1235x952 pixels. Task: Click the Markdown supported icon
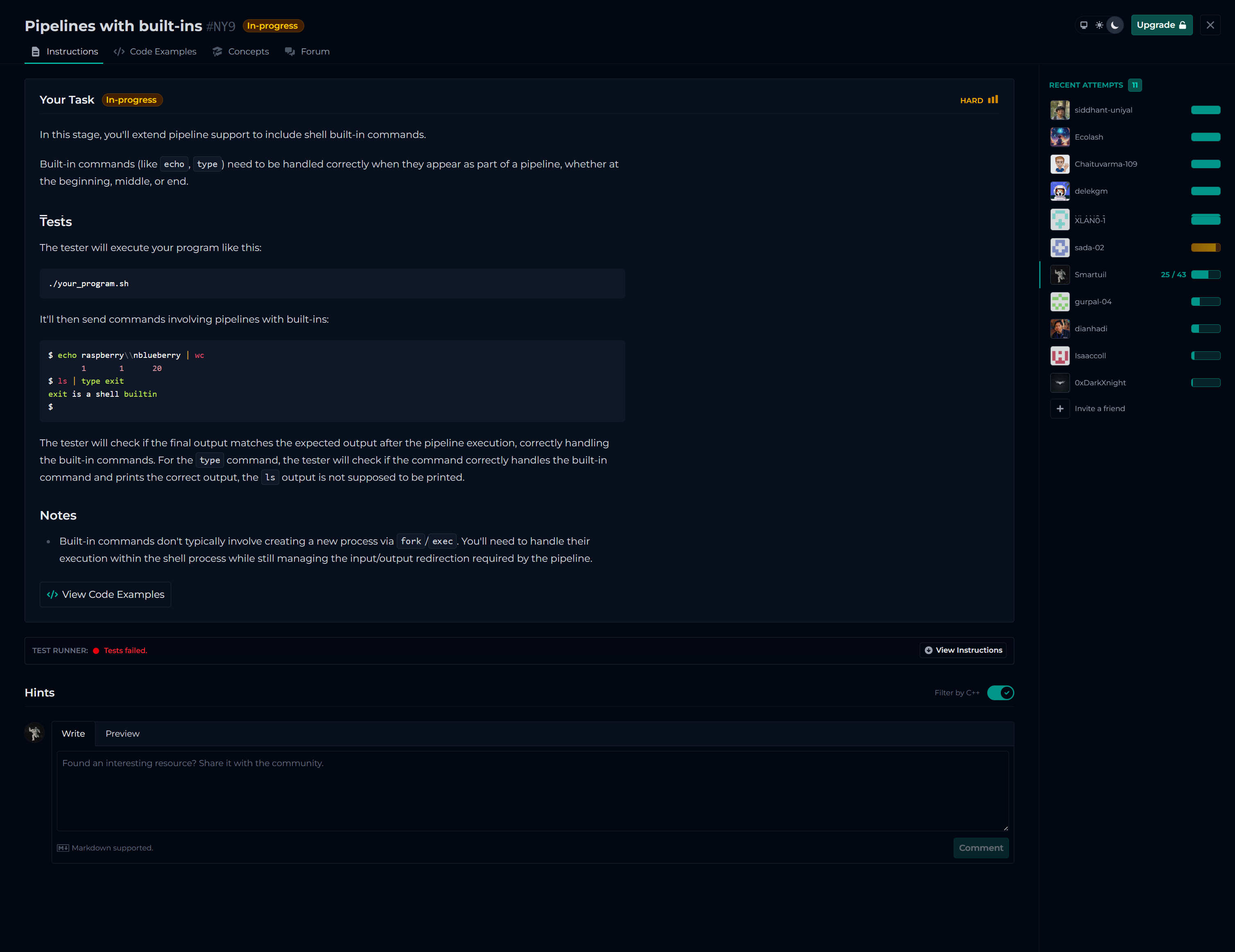point(63,848)
